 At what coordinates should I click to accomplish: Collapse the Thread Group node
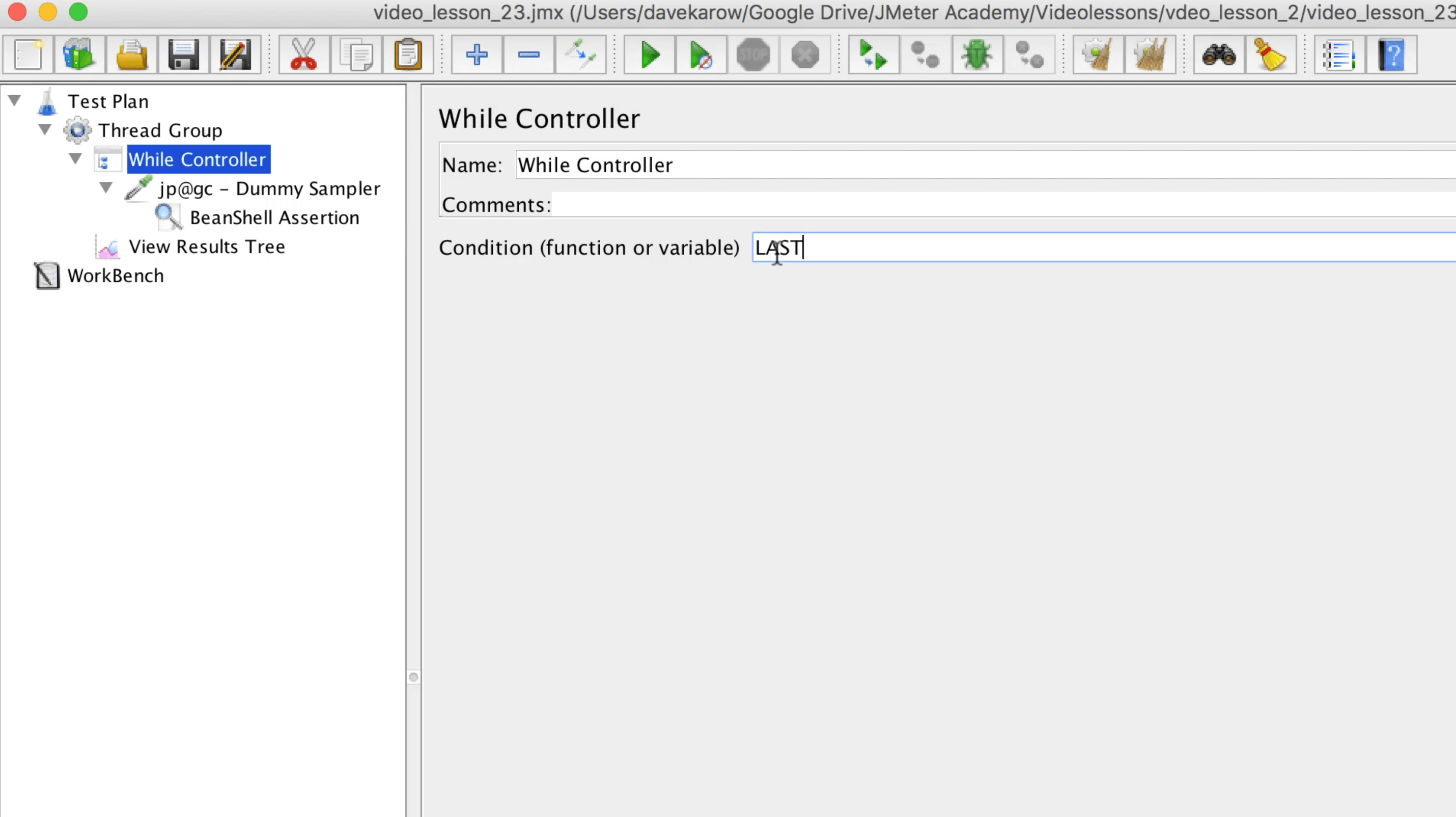[x=45, y=129]
